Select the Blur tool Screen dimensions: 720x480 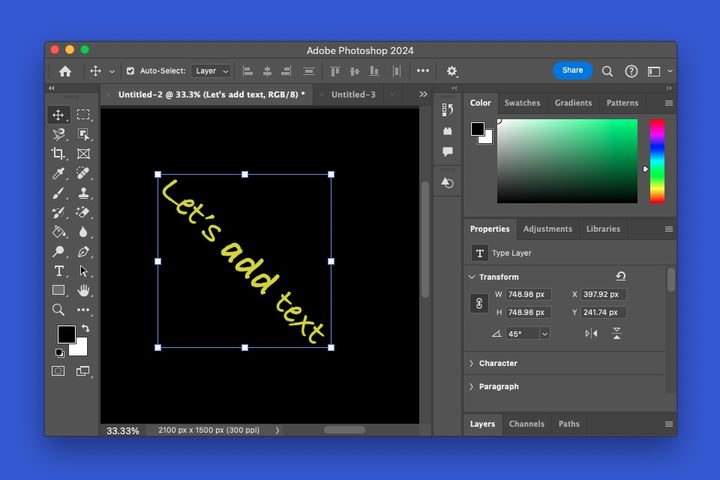(x=83, y=232)
